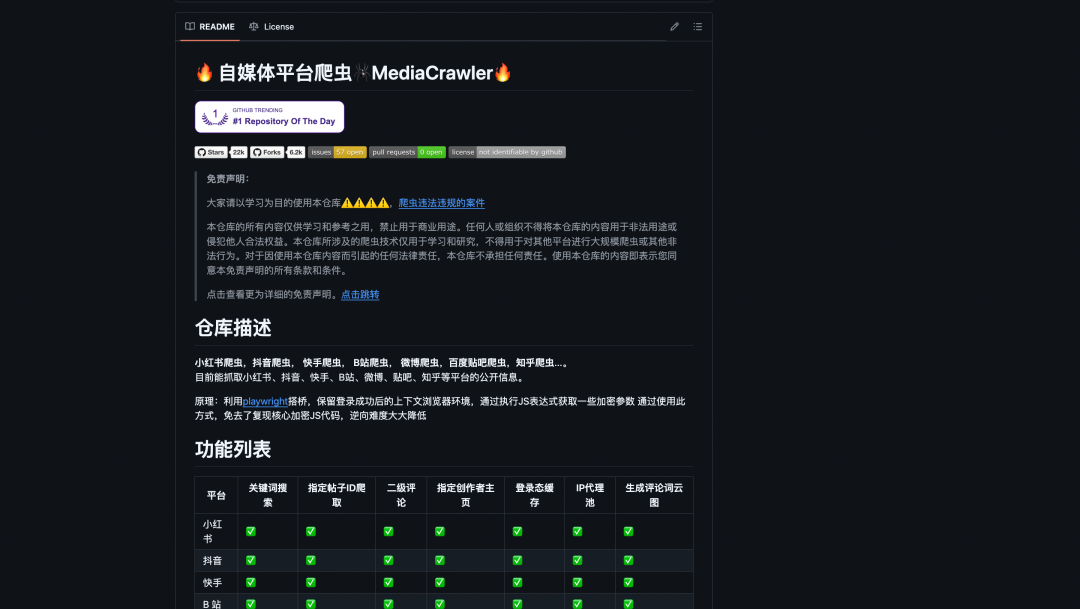The height and width of the screenshot is (609, 1080).
Task: Click the 22k stars count badge
Action: 238,152
